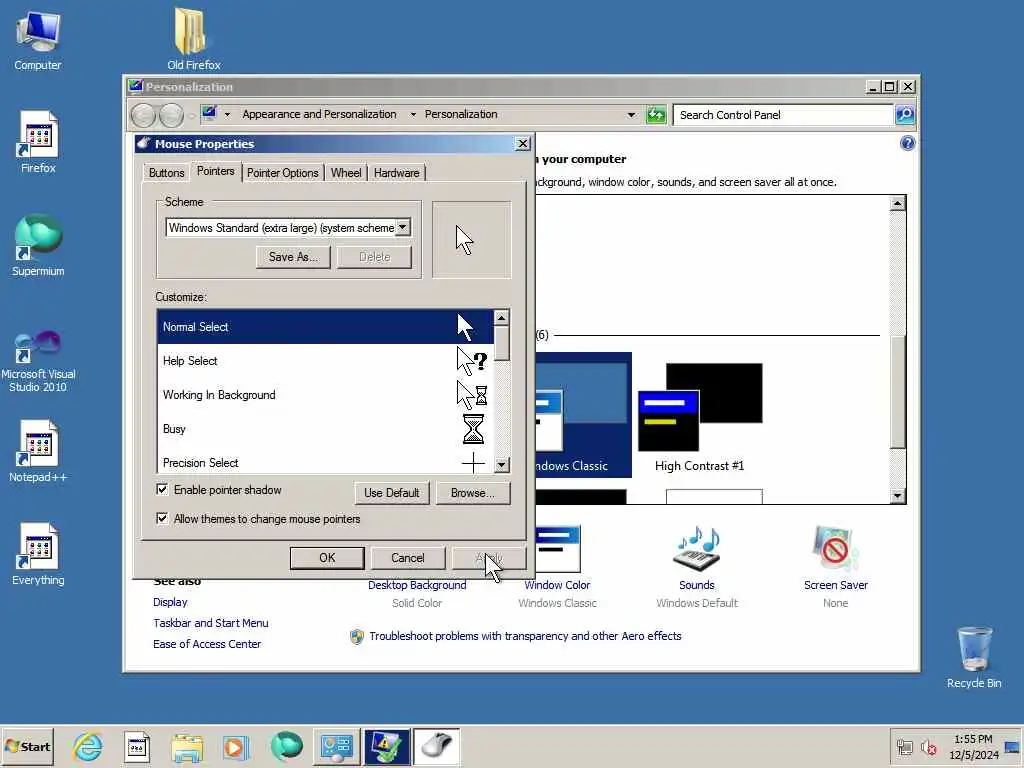
Task: Click the pointer list scroll down arrow
Action: coord(501,465)
